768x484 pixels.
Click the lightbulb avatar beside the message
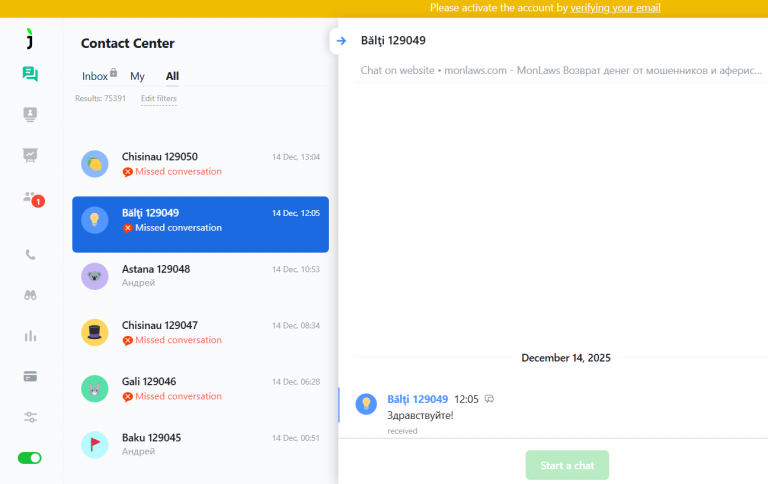366,404
